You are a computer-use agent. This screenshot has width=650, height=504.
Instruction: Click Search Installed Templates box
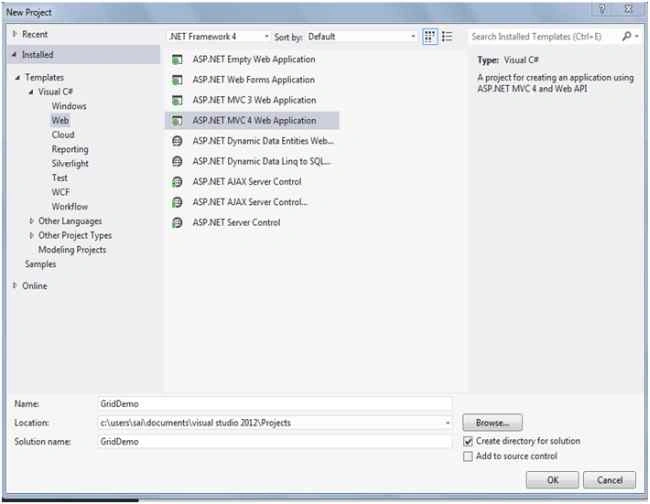click(x=544, y=36)
